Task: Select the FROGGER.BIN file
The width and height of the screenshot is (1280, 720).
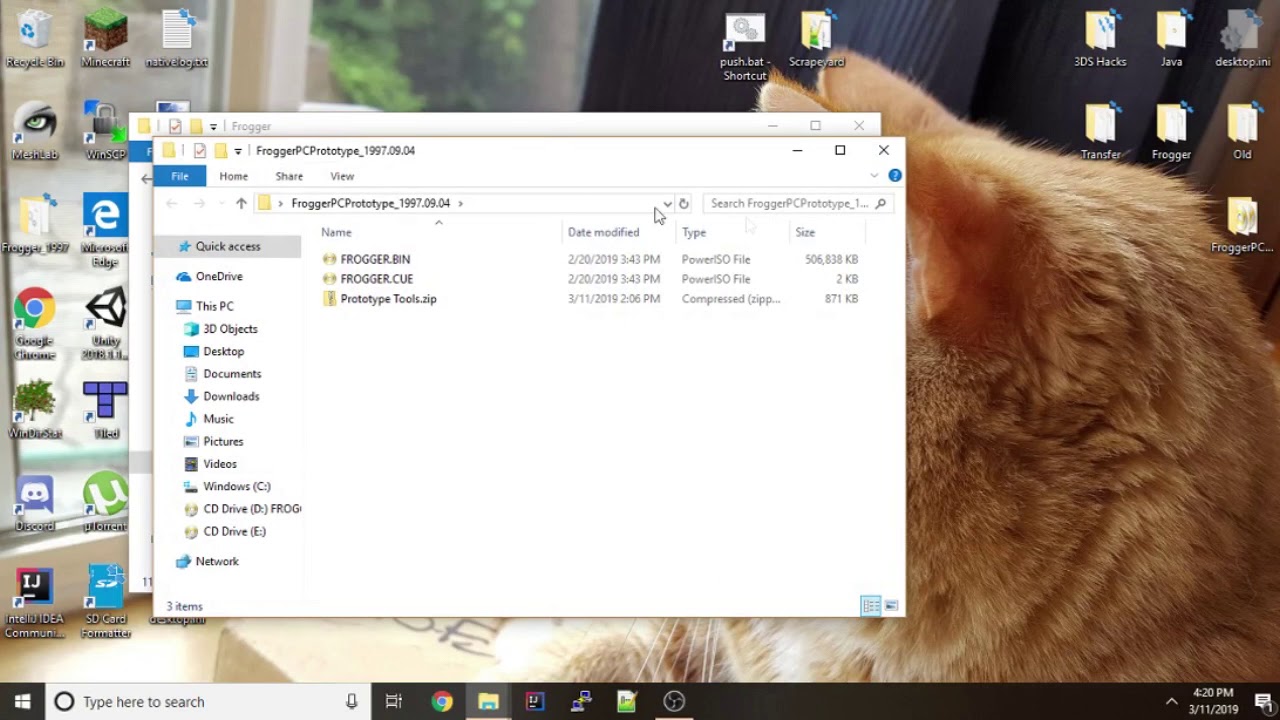Action: click(375, 259)
